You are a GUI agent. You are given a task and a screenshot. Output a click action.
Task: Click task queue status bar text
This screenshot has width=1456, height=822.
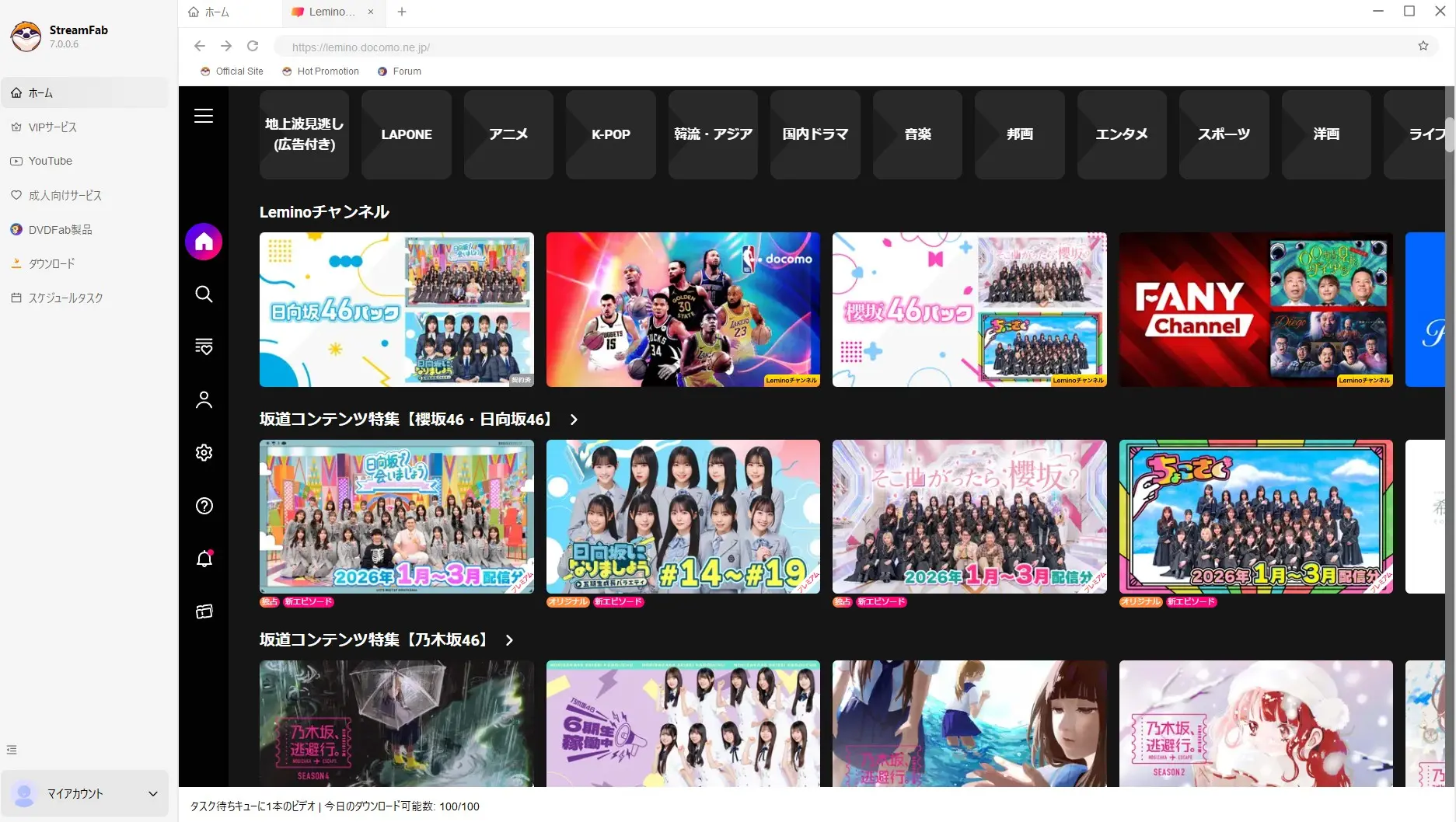click(x=335, y=806)
